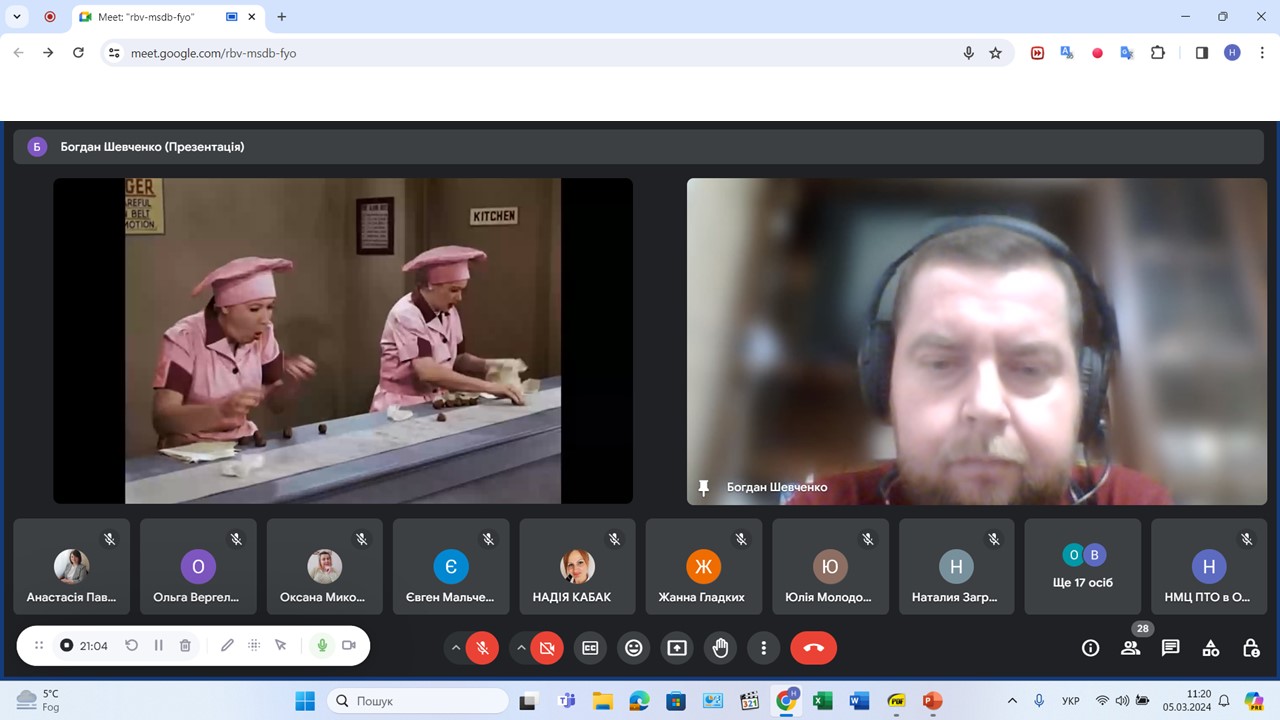The width and height of the screenshot is (1280, 720).
Task: Click the "Ще 17 осіб" tile
Action: [x=1082, y=566]
